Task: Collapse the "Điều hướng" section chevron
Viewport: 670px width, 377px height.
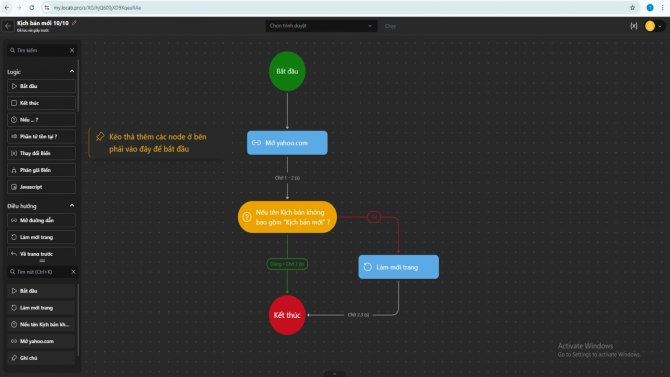Action: click(72, 206)
